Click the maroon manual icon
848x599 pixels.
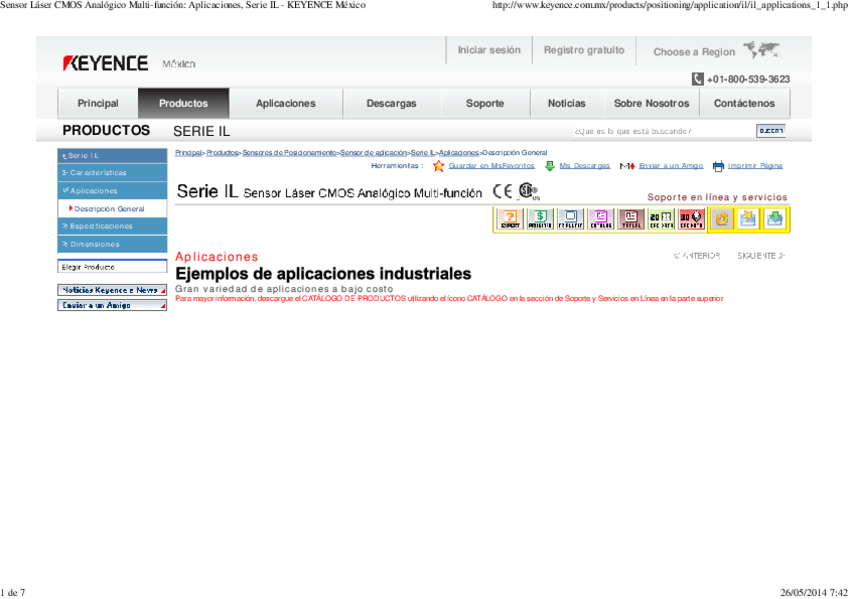coord(631,219)
